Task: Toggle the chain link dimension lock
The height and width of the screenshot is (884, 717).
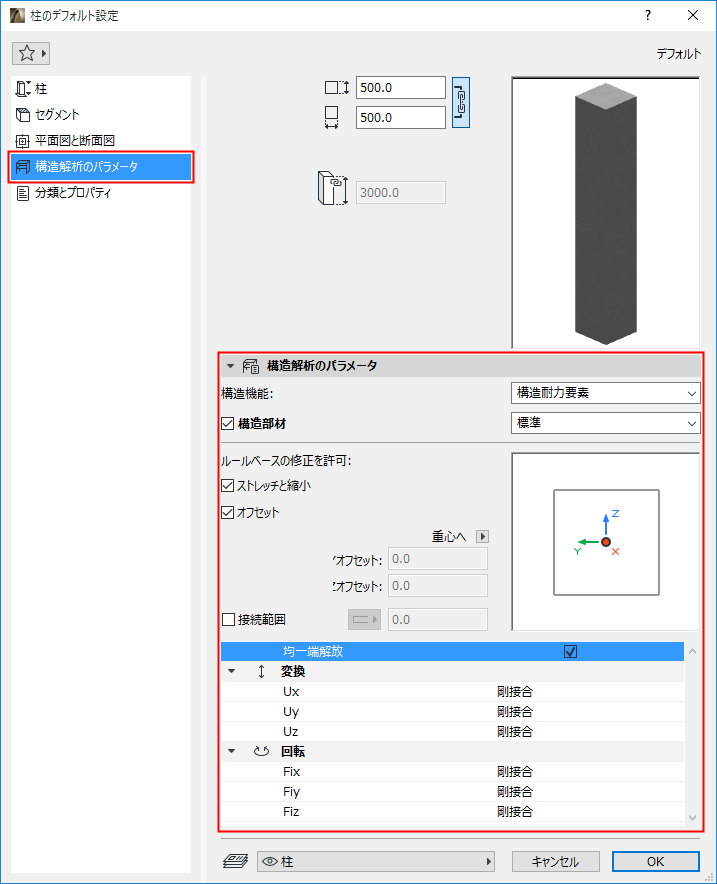Action: tap(461, 103)
